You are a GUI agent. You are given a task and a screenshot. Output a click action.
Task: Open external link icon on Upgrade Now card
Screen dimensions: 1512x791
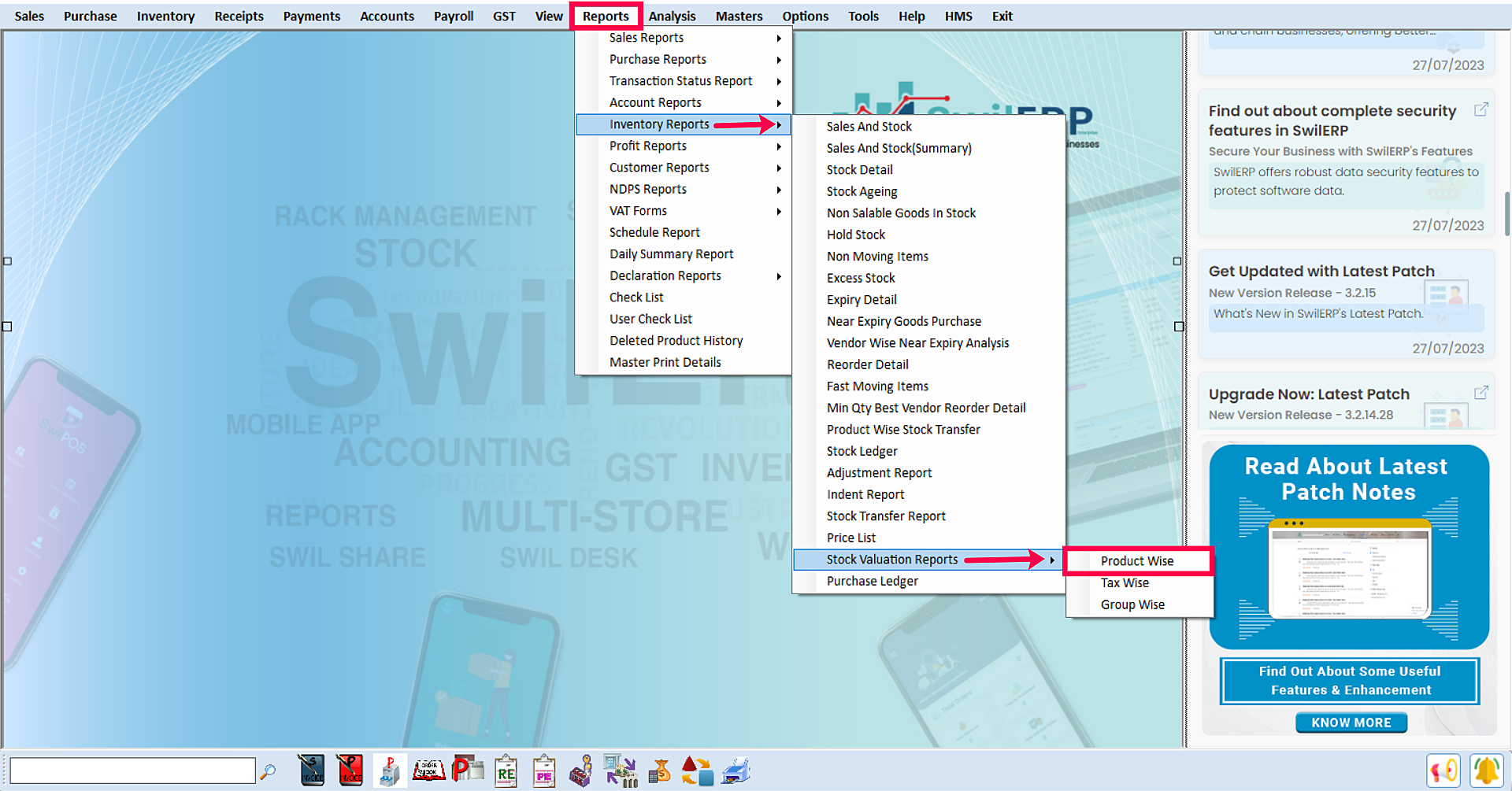tap(1481, 393)
